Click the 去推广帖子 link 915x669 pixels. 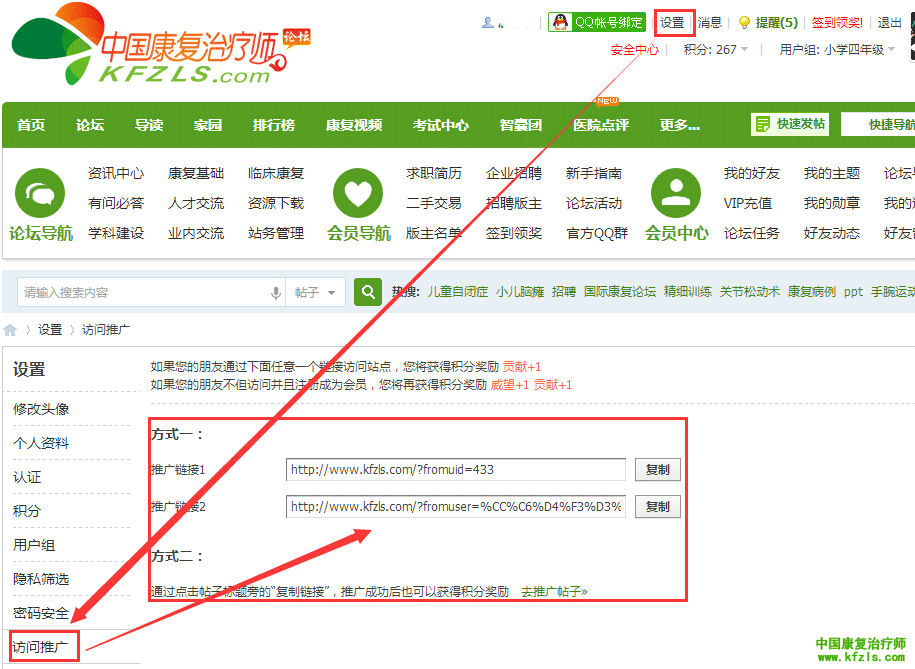554,592
